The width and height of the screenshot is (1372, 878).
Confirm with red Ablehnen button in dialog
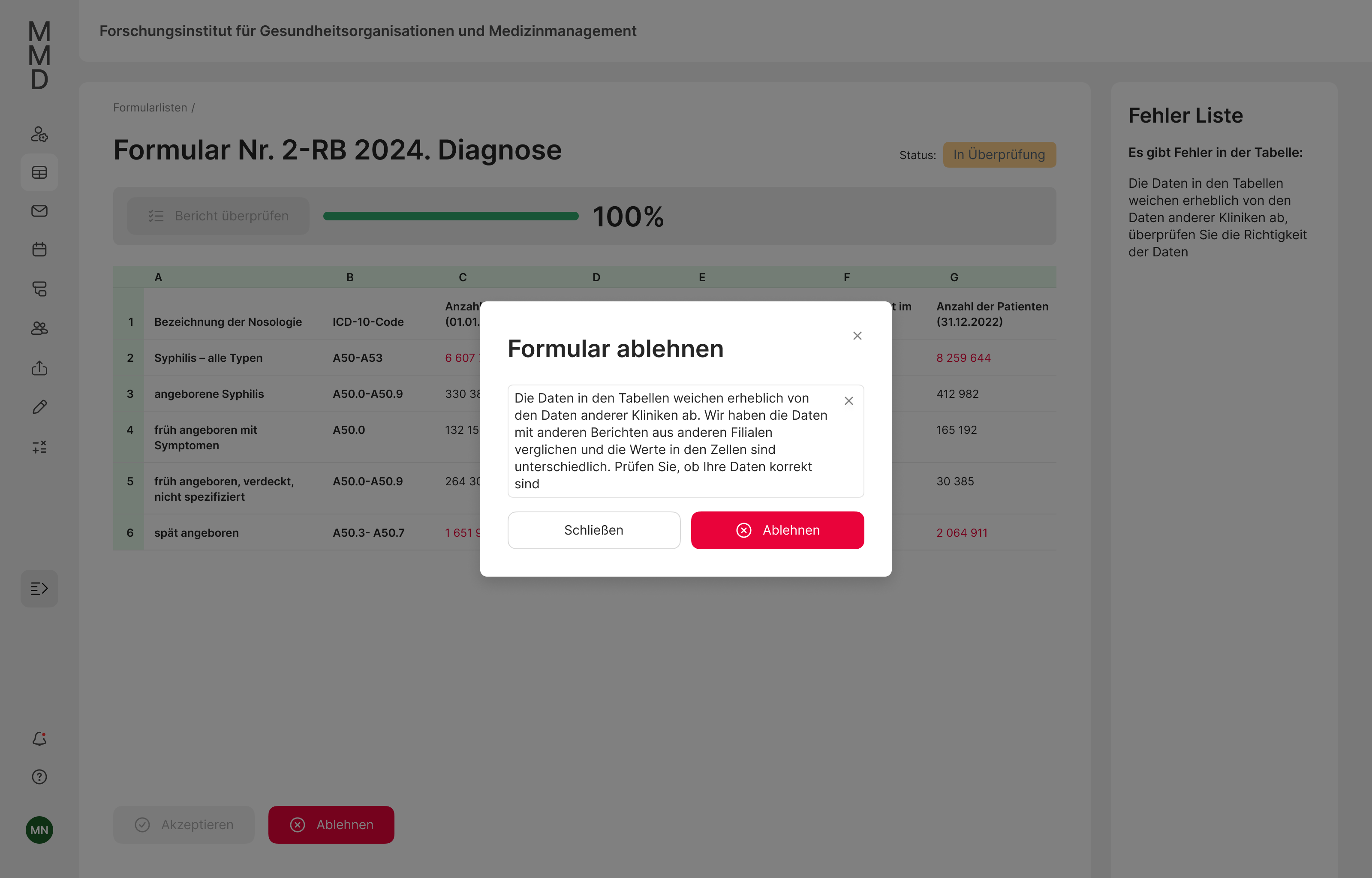(777, 530)
